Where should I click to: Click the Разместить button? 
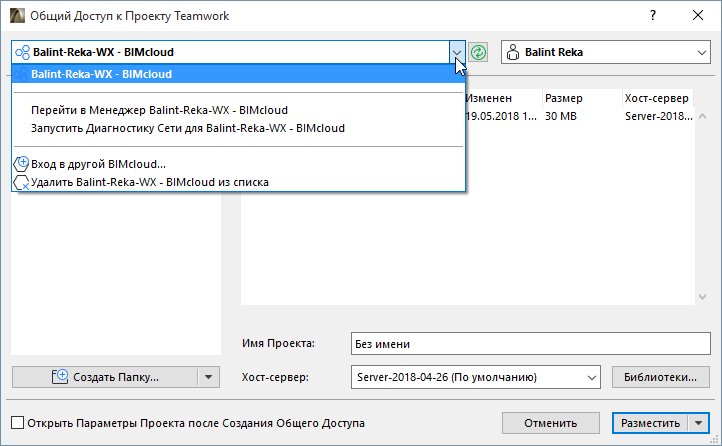pyautogui.click(x=650, y=423)
